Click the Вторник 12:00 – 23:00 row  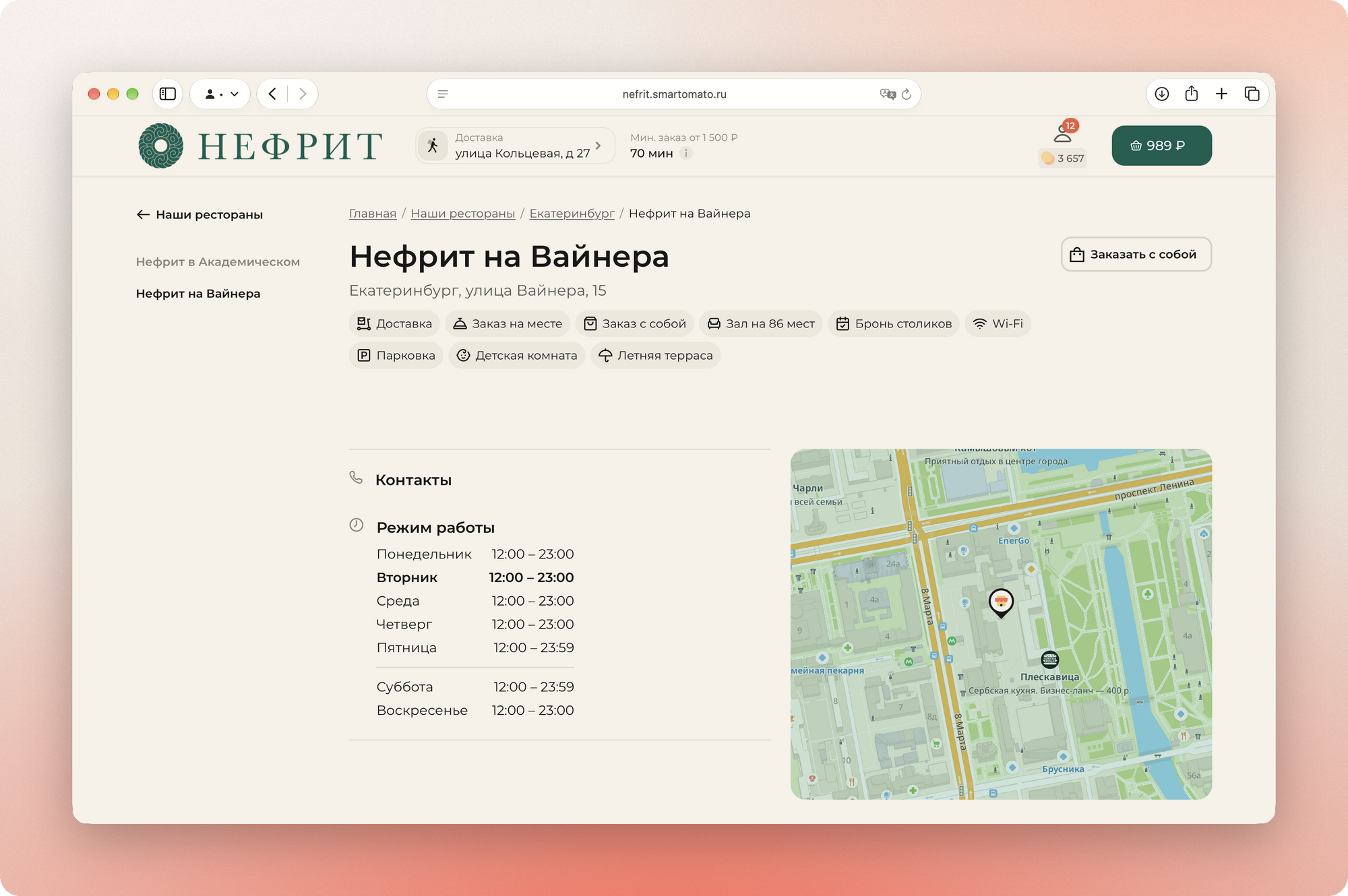(x=475, y=577)
